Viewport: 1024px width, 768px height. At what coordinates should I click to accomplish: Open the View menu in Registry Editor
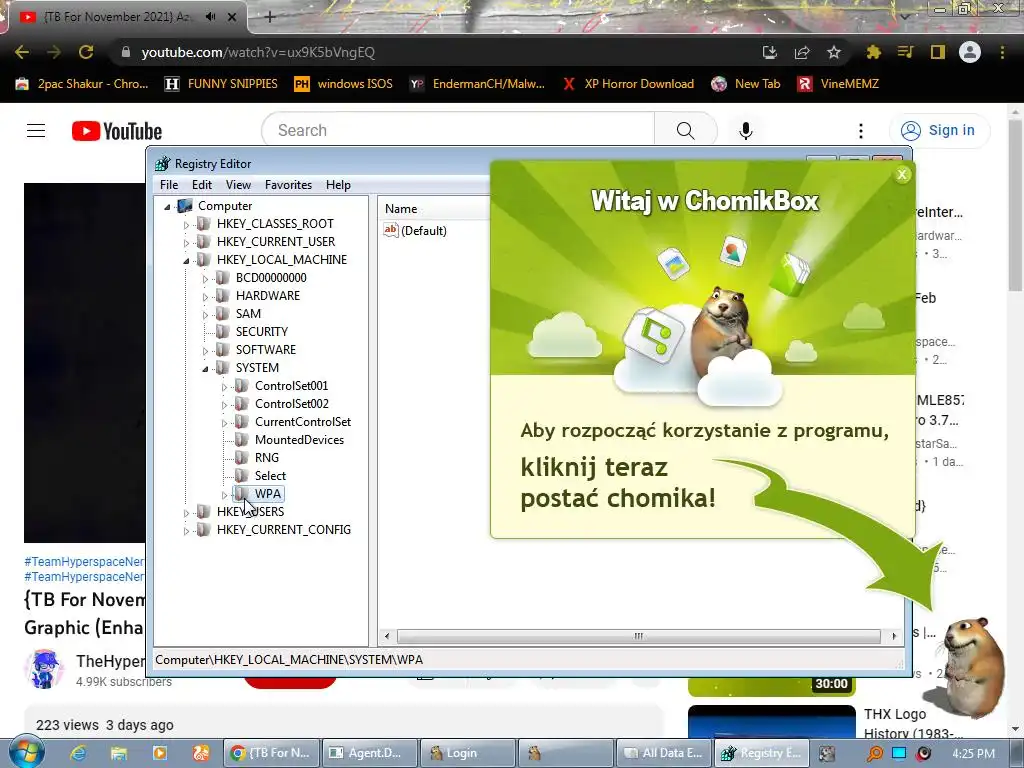[238, 185]
